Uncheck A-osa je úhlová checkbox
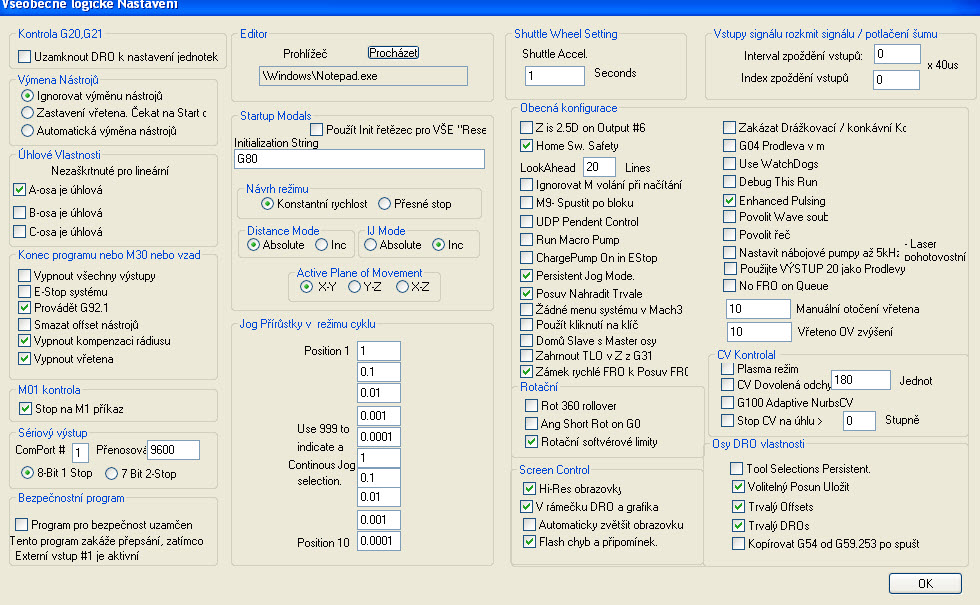The width and height of the screenshot is (980, 605). pyautogui.click(x=20, y=189)
